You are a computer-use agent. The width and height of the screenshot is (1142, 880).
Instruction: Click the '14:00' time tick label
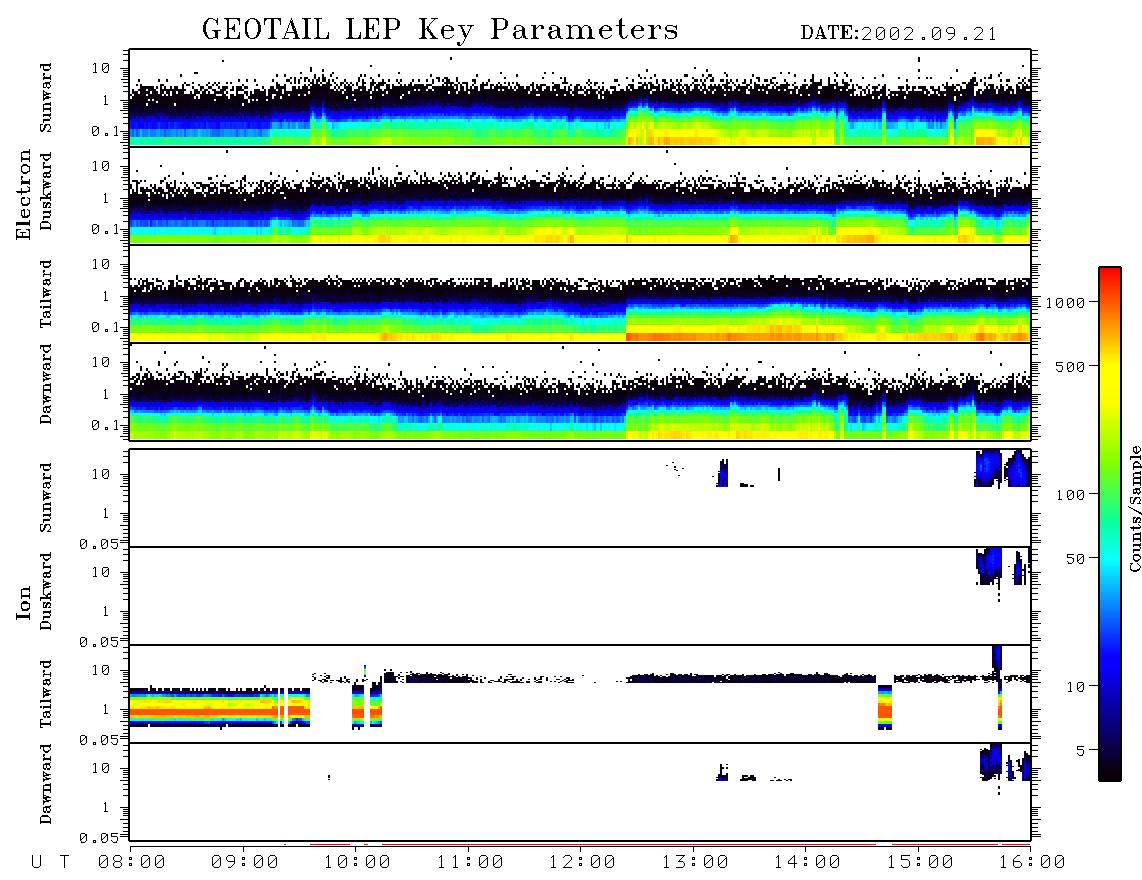(x=806, y=863)
